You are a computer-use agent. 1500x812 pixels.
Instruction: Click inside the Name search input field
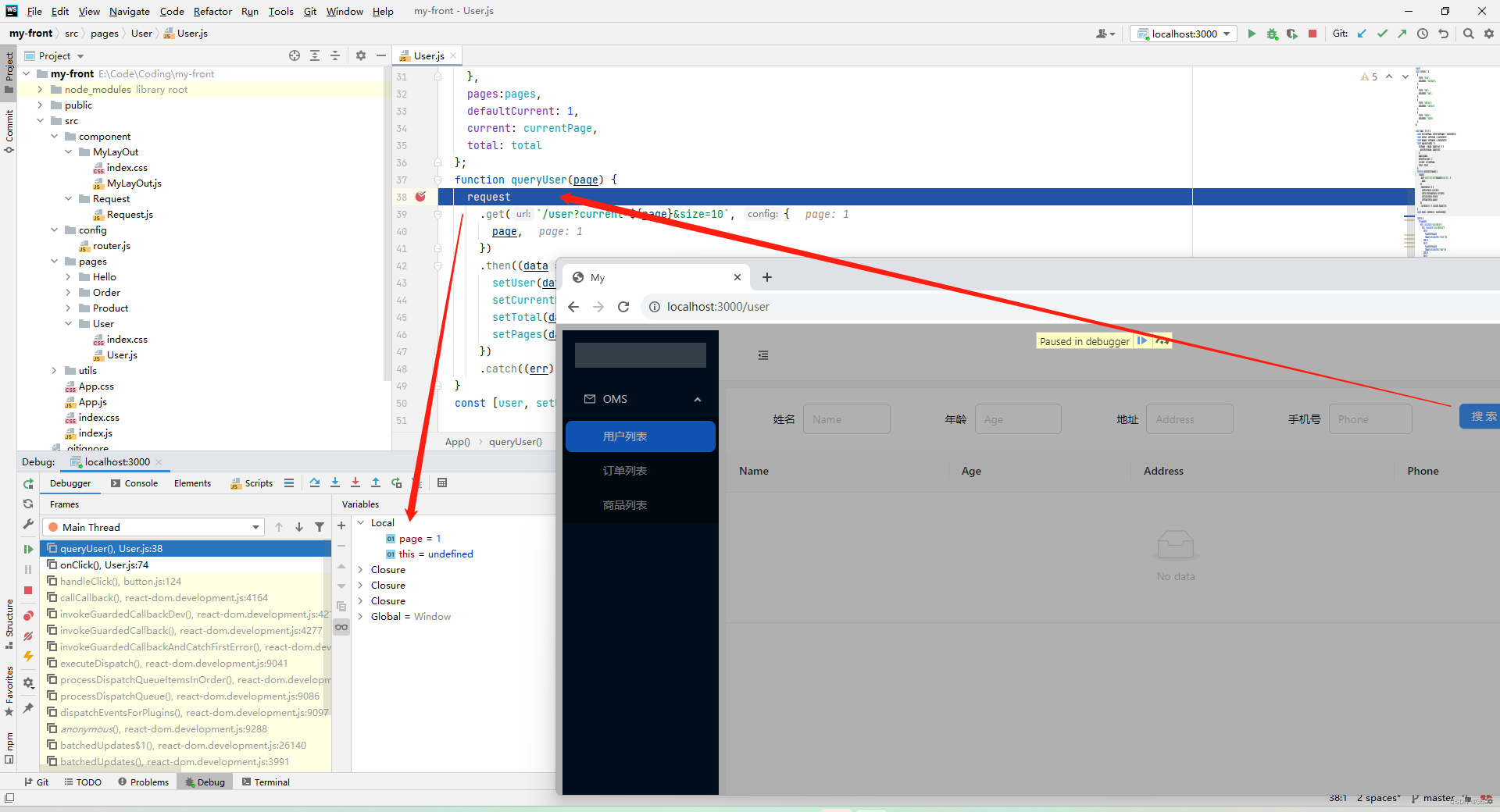(846, 418)
